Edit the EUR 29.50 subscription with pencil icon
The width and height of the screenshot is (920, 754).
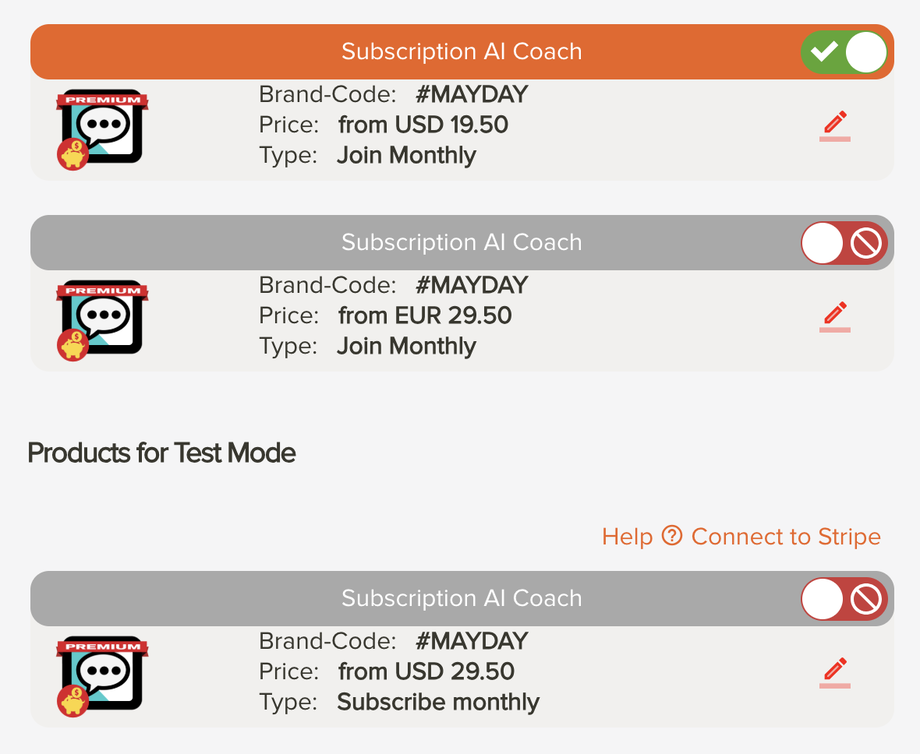coord(835,316)
